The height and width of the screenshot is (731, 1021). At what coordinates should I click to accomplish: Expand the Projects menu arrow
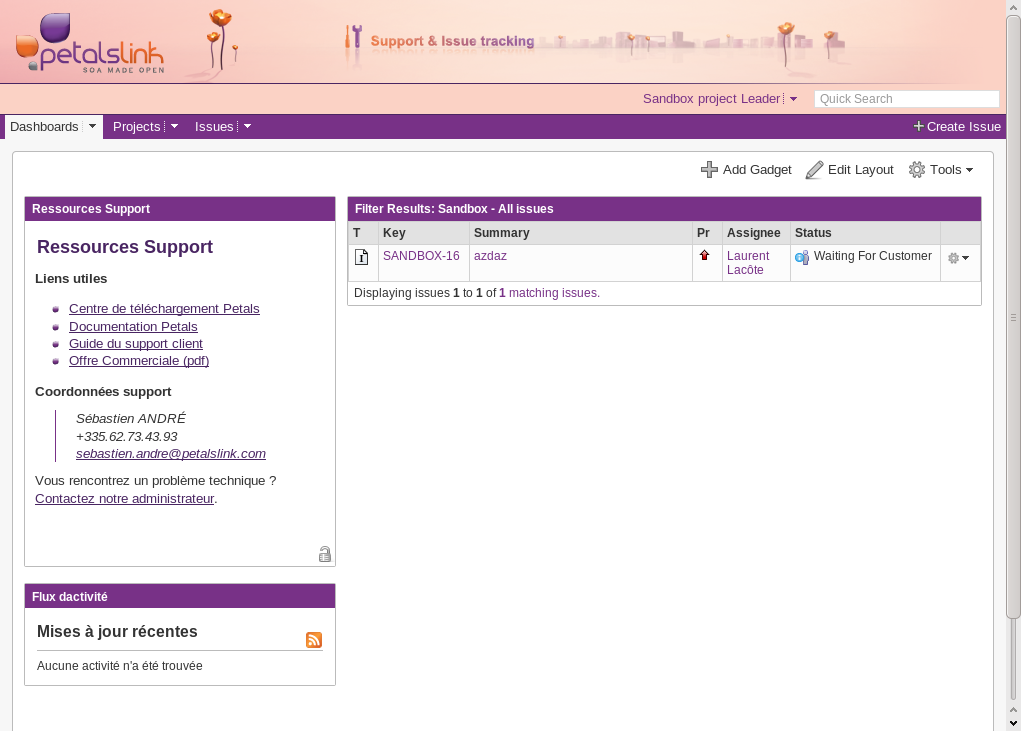(174, 127)
